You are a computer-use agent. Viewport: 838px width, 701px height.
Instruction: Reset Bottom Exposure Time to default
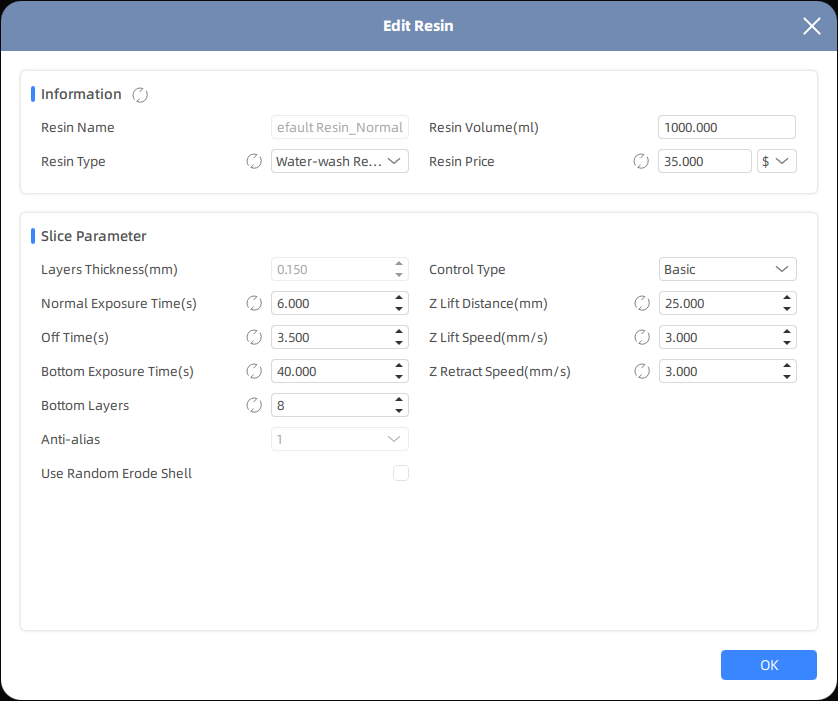pyautogui.click(x=254, y=371)
